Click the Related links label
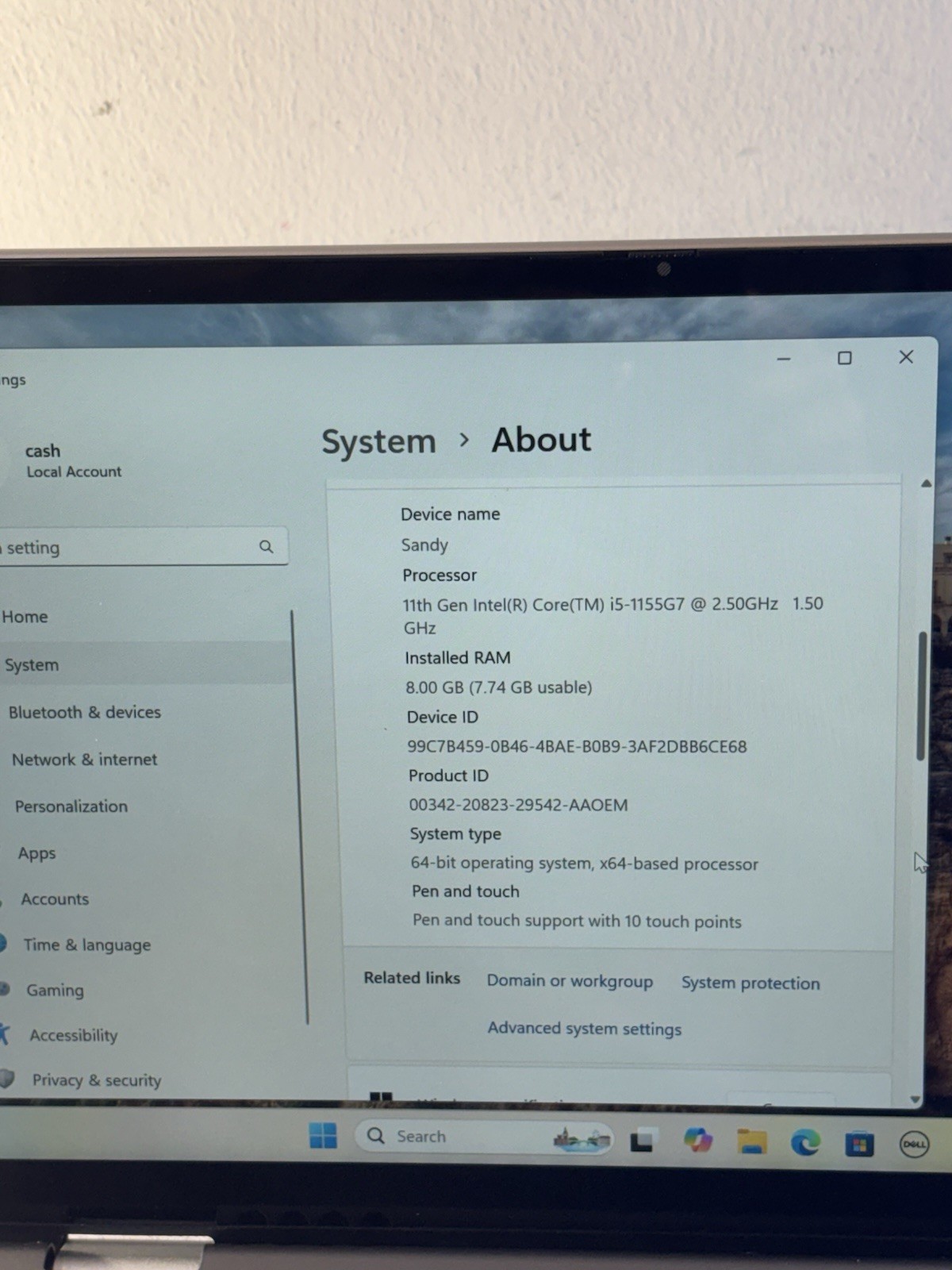 pyautogui.click(x=412, y=978)
